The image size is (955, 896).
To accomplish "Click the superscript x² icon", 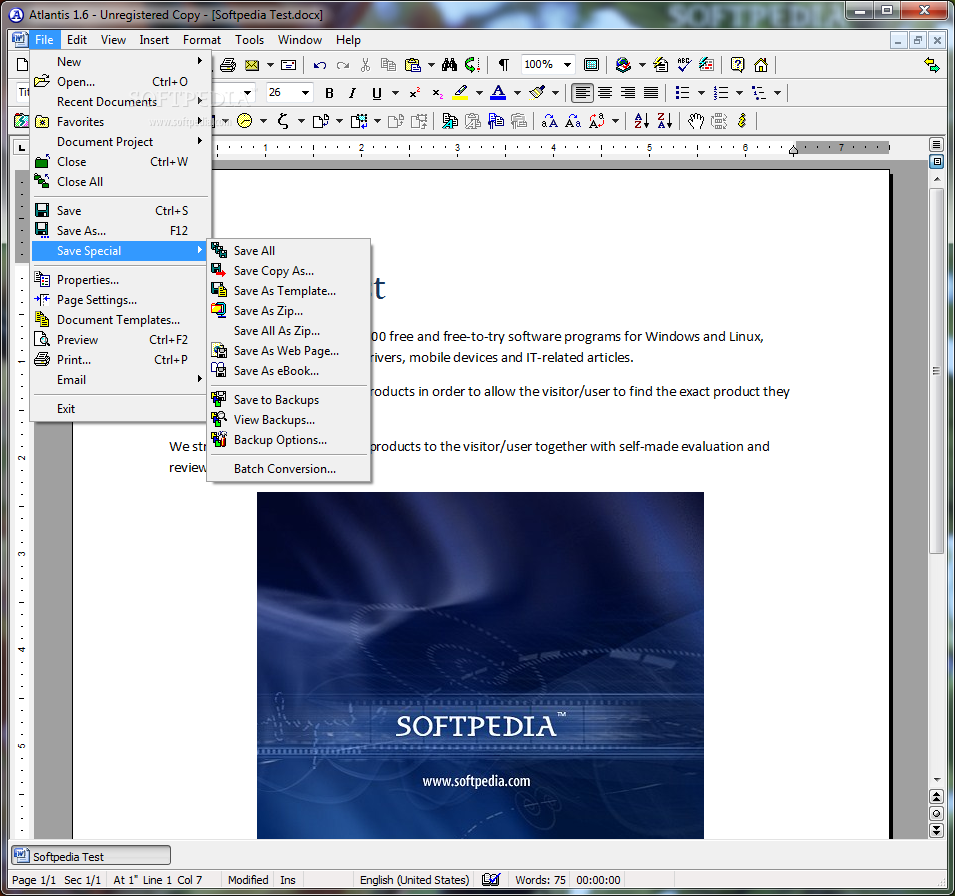I will click(415, 93).
